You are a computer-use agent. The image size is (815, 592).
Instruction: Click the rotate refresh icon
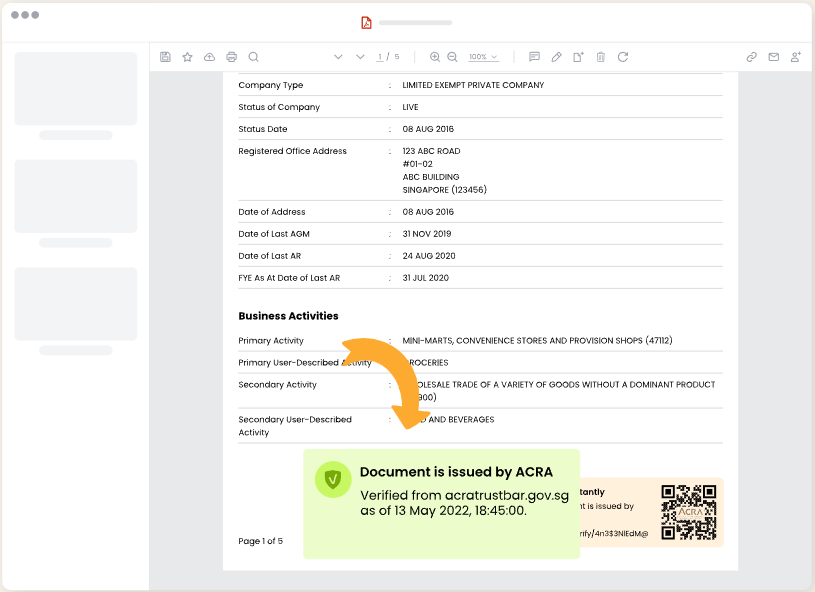point(622,57)
